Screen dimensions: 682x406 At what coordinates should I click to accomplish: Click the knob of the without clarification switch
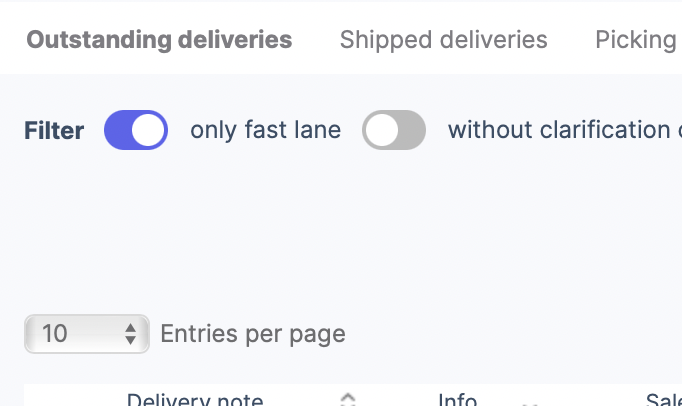click(x=381, y=130)
